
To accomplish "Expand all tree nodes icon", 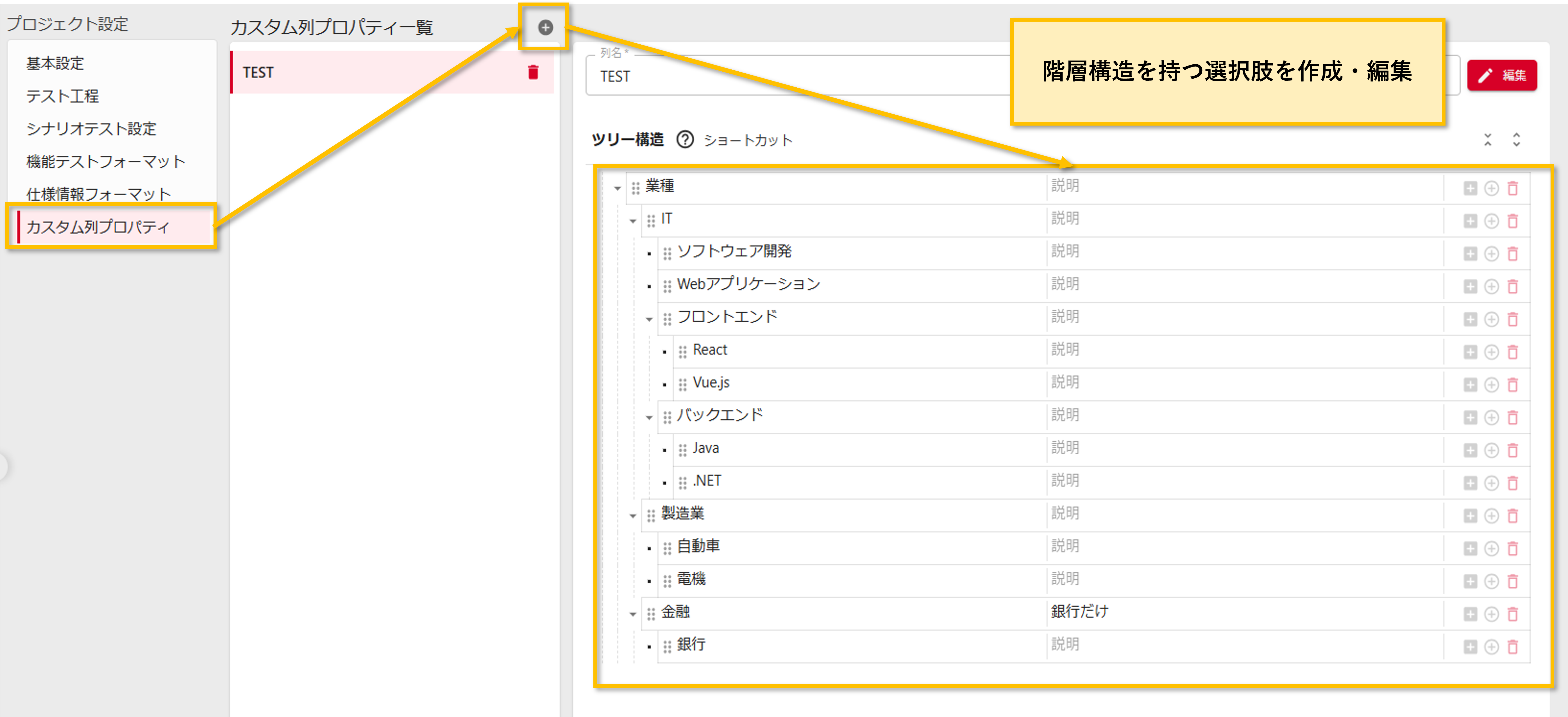I will coord(1516,140).
